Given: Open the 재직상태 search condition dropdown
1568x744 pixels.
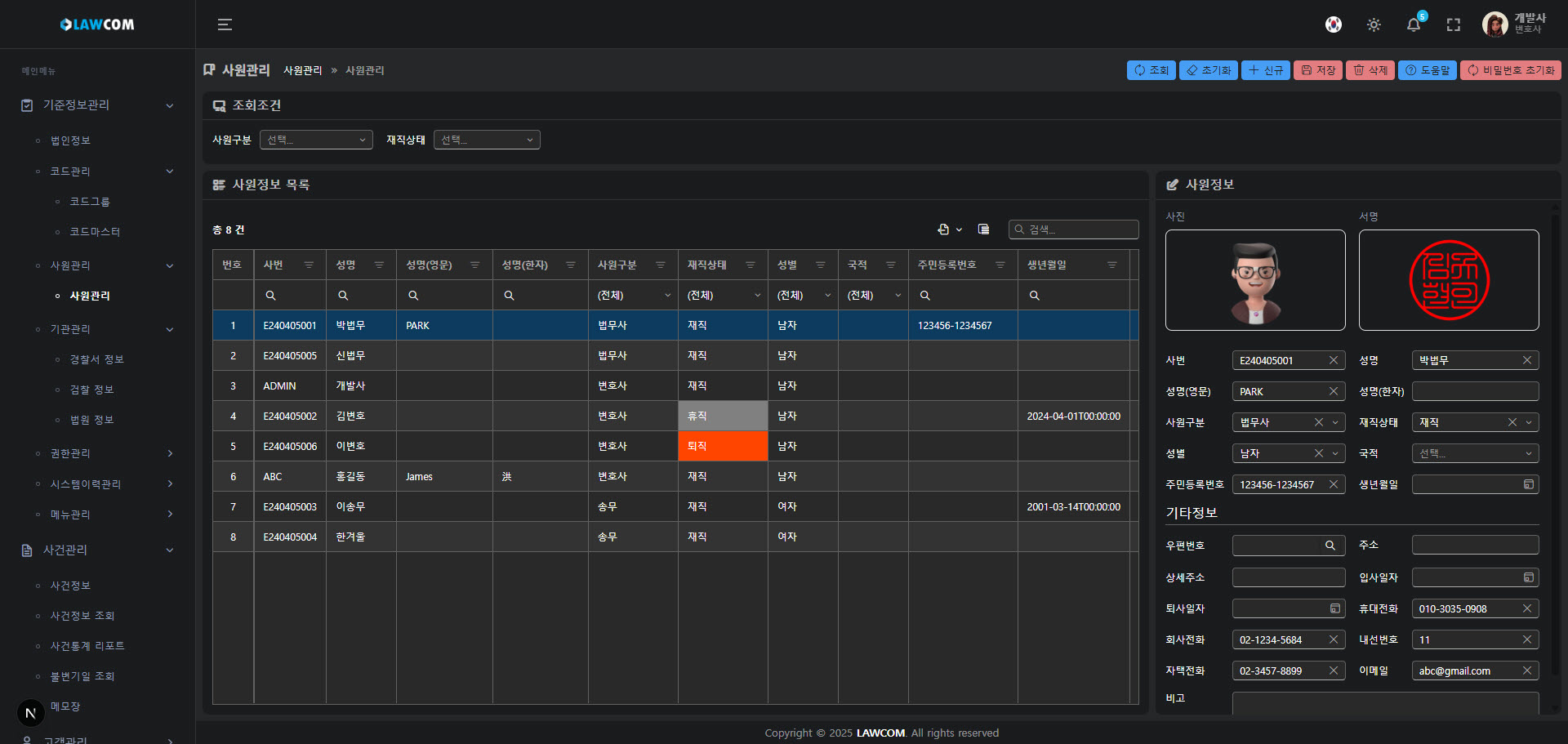Looking at the screenshot, I should point(487,140).
